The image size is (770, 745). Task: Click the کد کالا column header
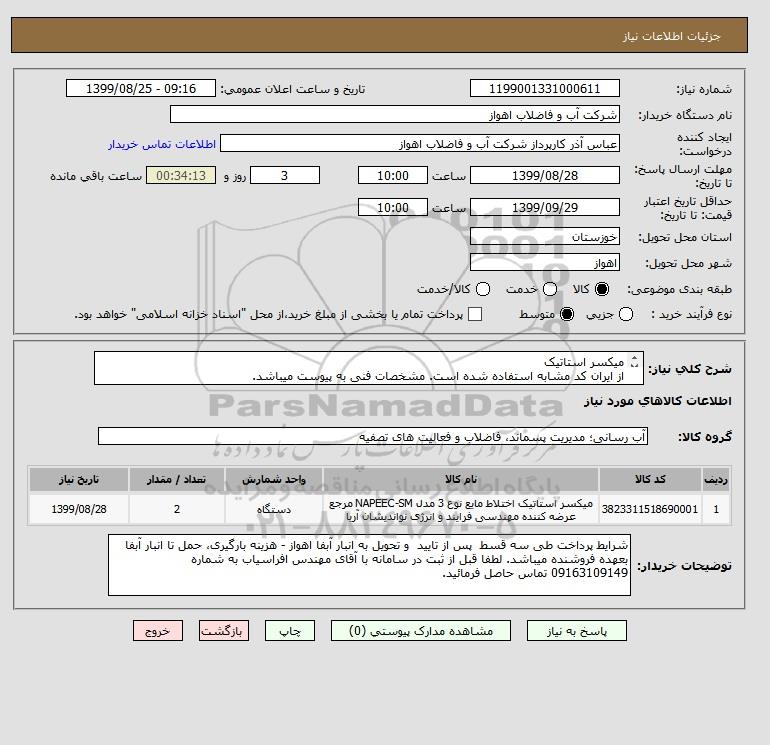(x=650, y=479)
